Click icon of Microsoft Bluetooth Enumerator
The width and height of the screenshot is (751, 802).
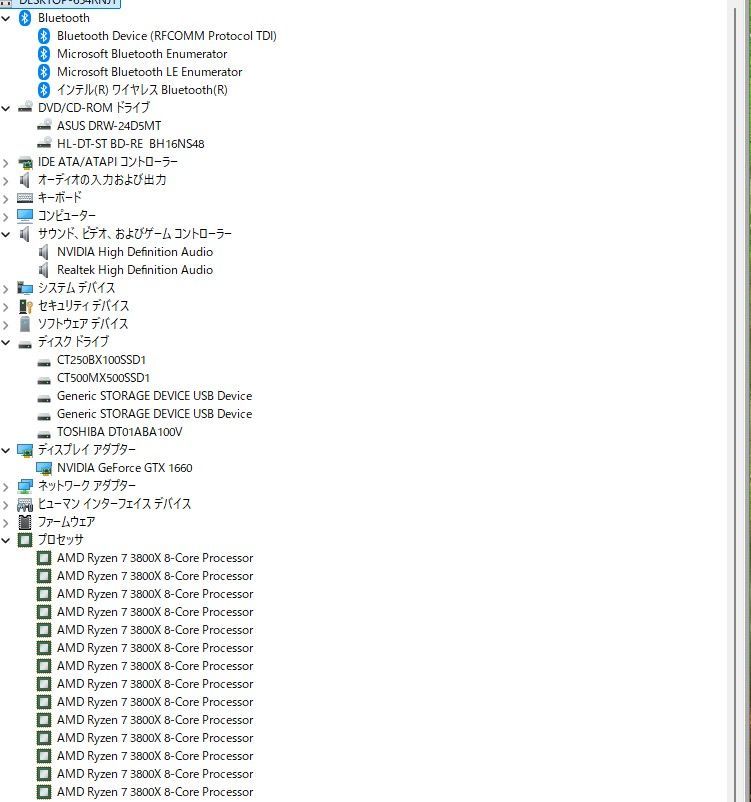[44, 54]
